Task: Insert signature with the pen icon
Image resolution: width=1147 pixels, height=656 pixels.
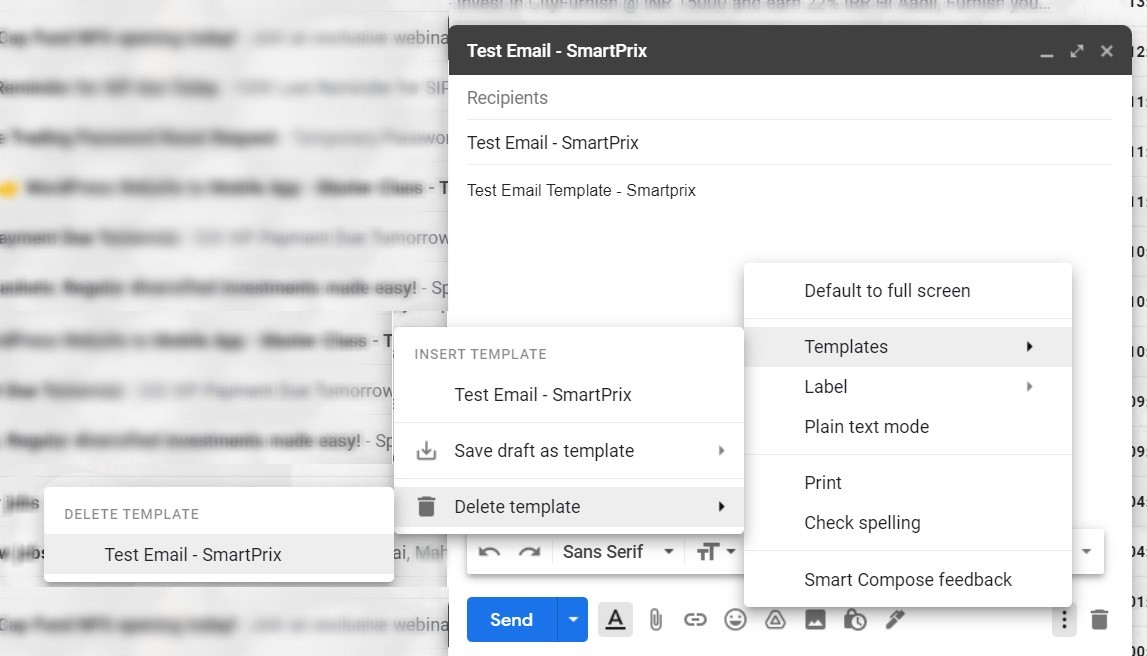Action: (894, 619)
